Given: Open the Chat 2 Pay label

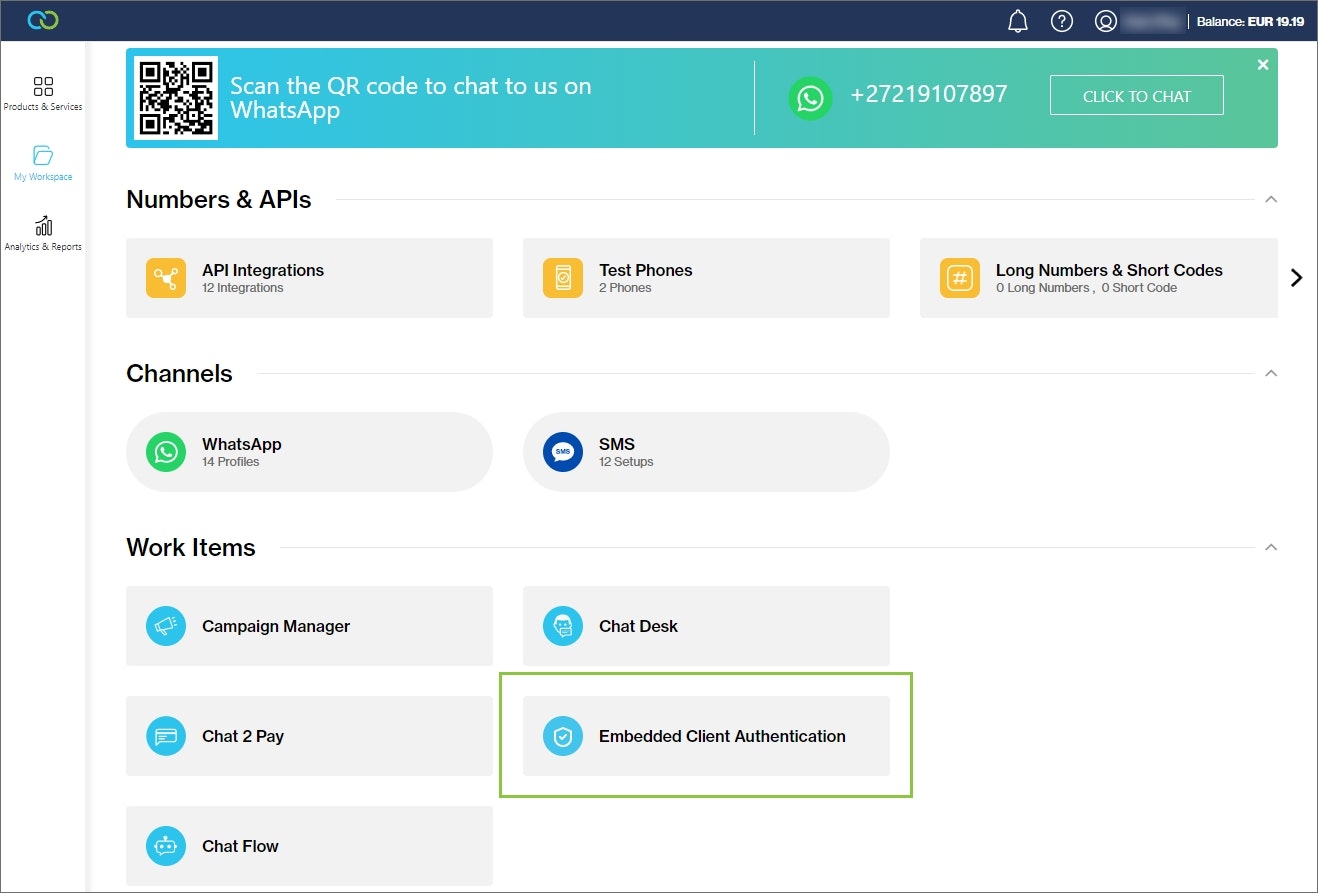Looking at the screenshot, I should click(x=243, y=736).
